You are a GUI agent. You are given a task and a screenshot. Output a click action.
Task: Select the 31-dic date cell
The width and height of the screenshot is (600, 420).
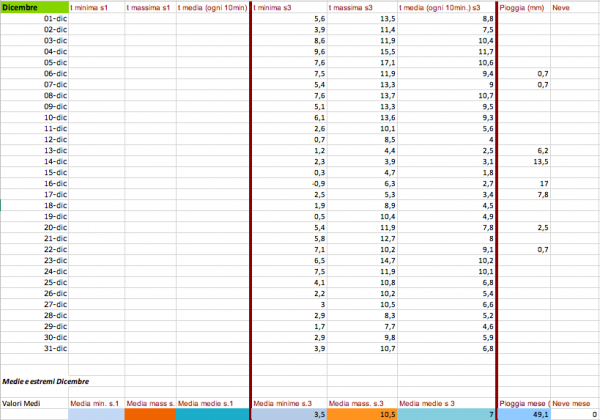[34, 348]
